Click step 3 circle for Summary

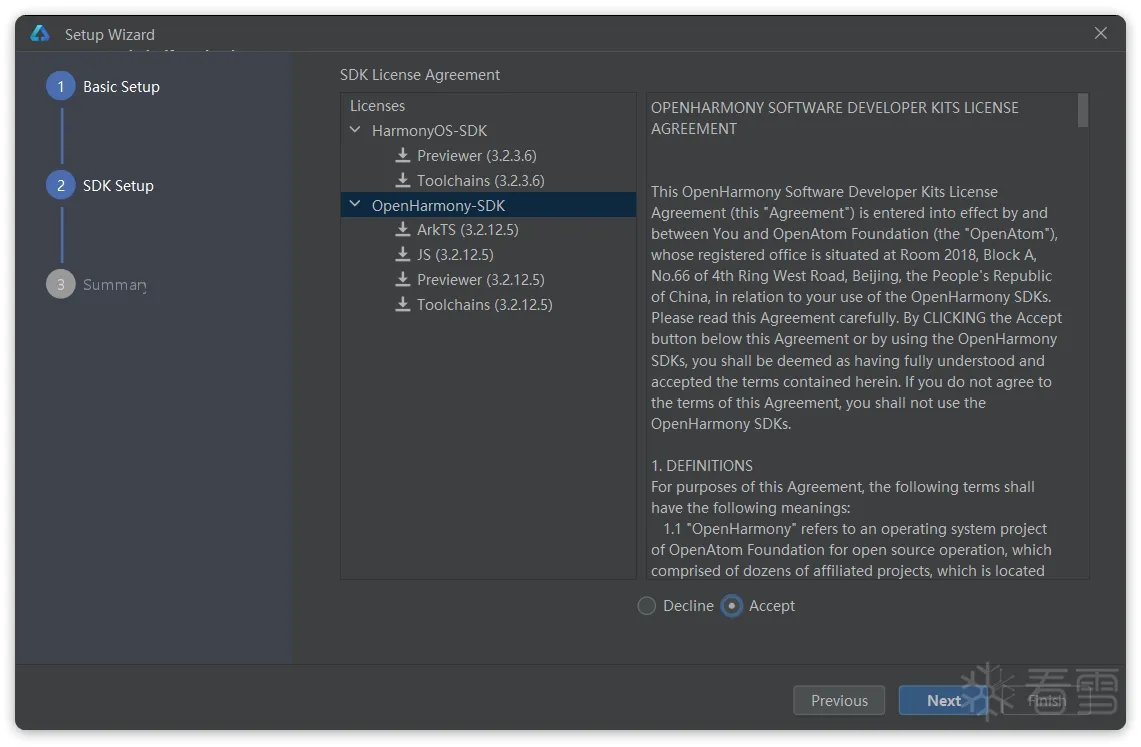(x=61, y=284)
